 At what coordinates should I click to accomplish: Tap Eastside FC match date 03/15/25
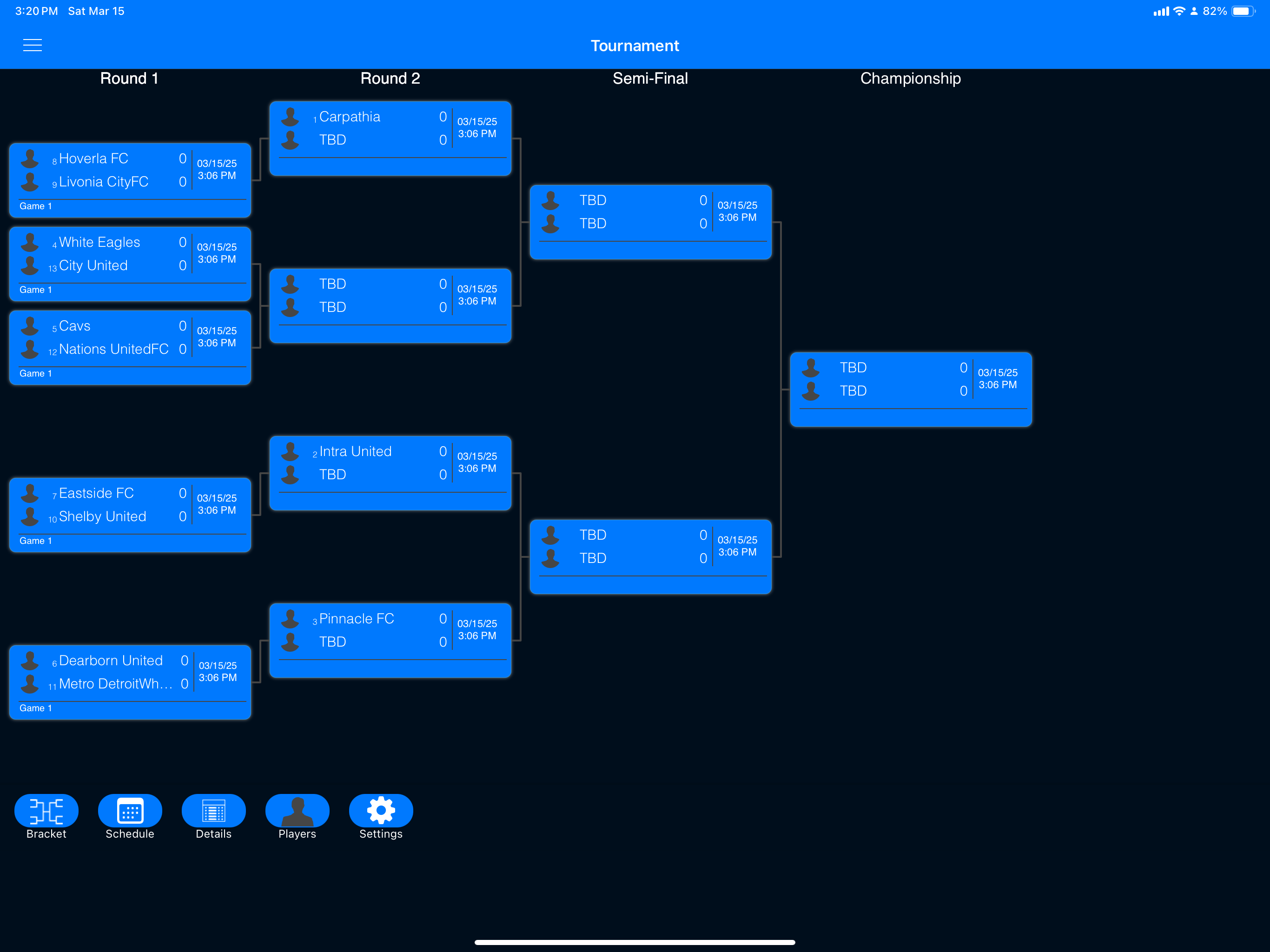(x=217, y=498)
